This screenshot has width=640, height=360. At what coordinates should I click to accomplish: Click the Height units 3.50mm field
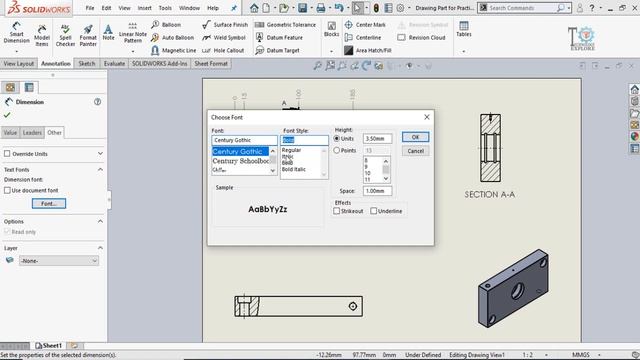pos(377,139)
